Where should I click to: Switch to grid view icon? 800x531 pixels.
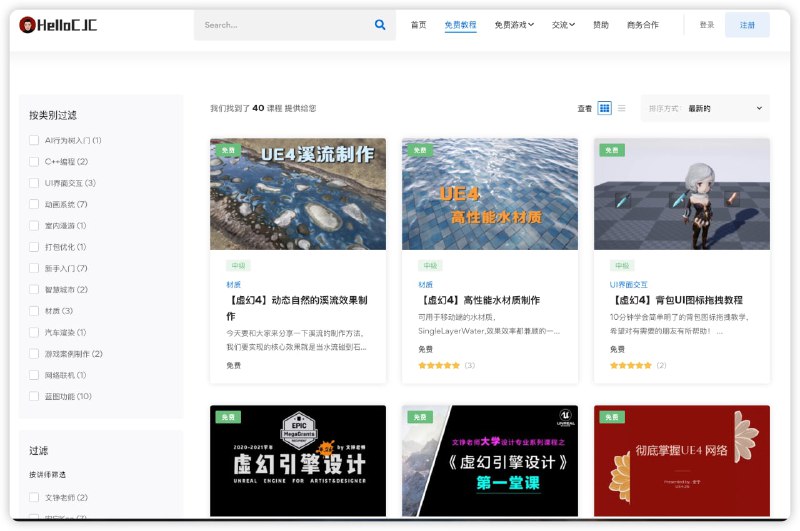click(x=605, y=108)
